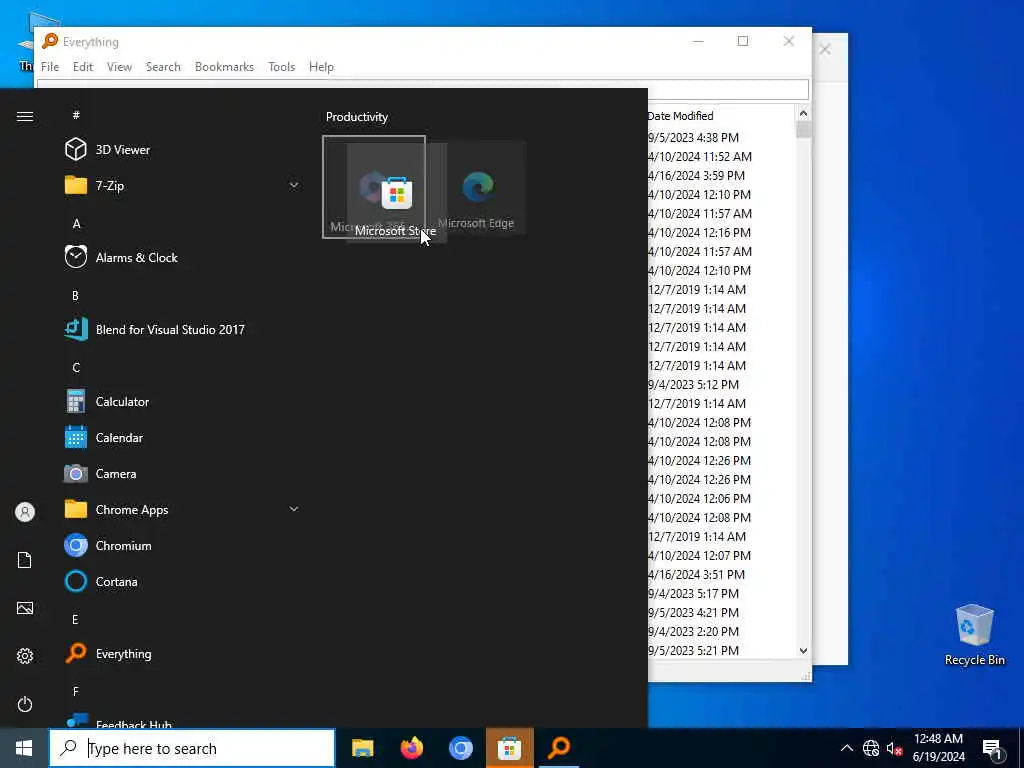Open the notification center icon
This screenshot has height=768, width=1024.
point(993,750)
